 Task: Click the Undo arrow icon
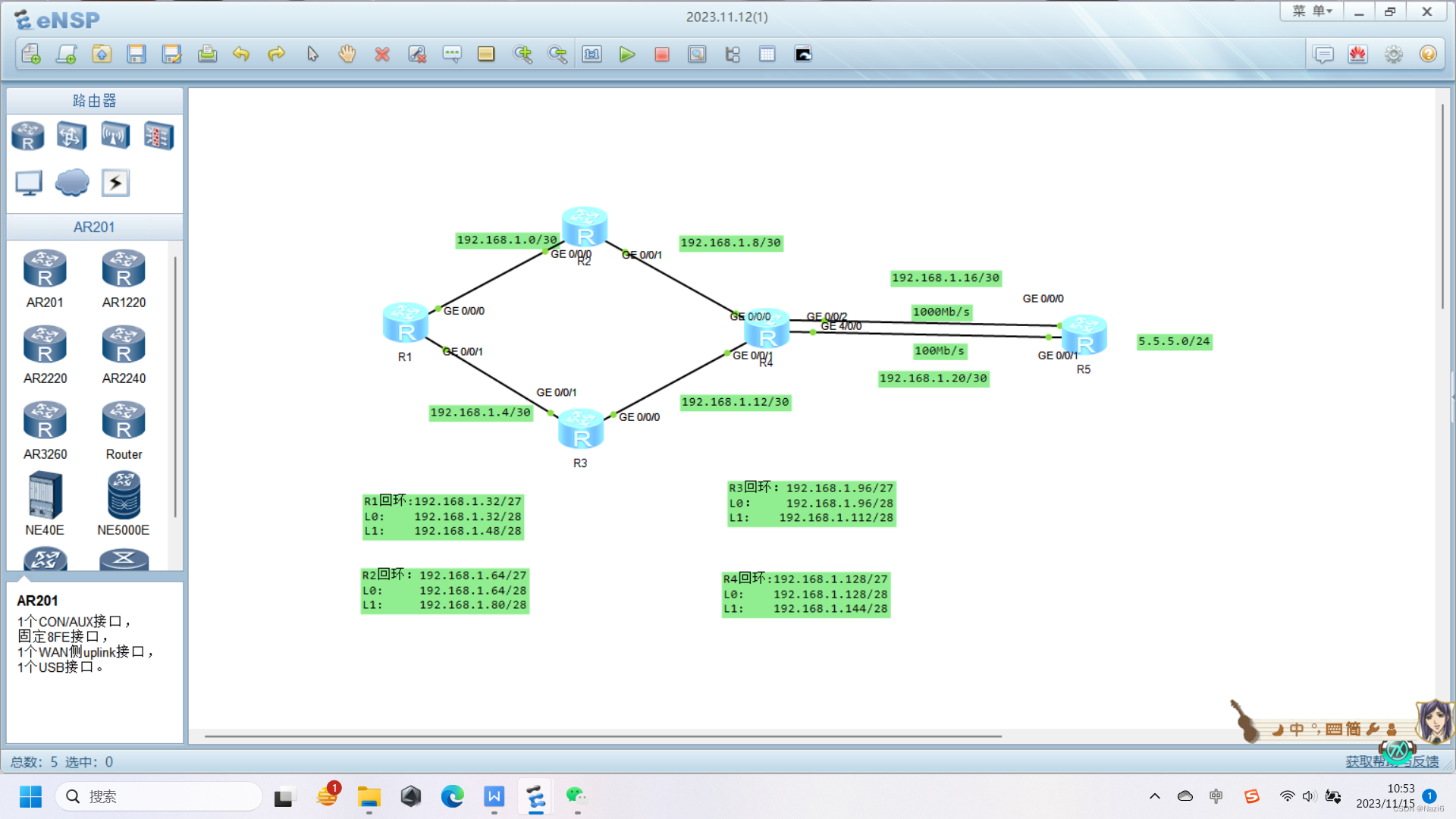click(241, 54)
